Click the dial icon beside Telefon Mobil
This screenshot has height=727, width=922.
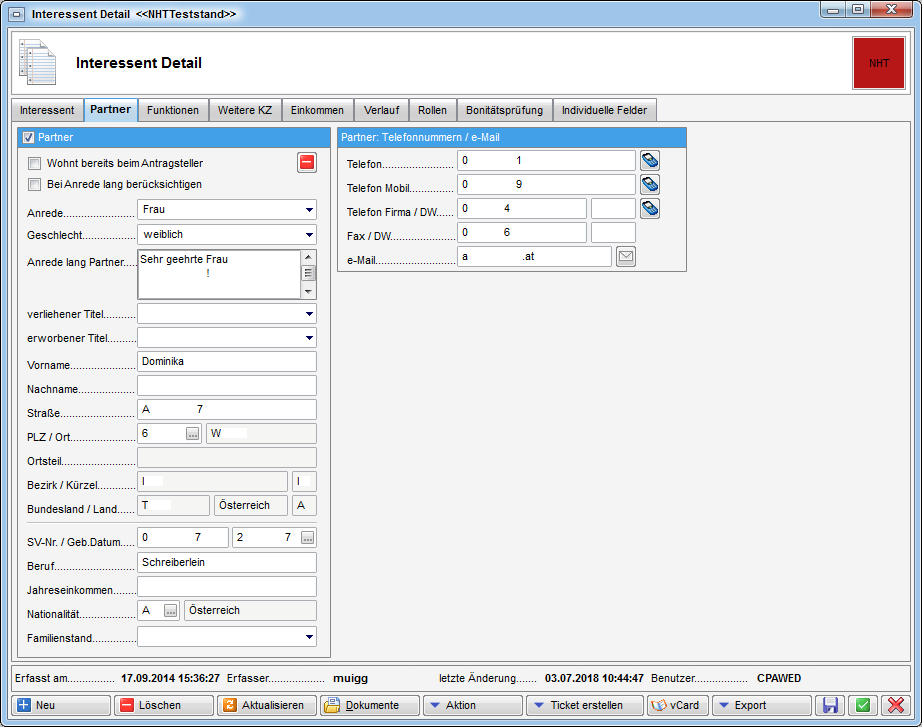click(650, 184)
